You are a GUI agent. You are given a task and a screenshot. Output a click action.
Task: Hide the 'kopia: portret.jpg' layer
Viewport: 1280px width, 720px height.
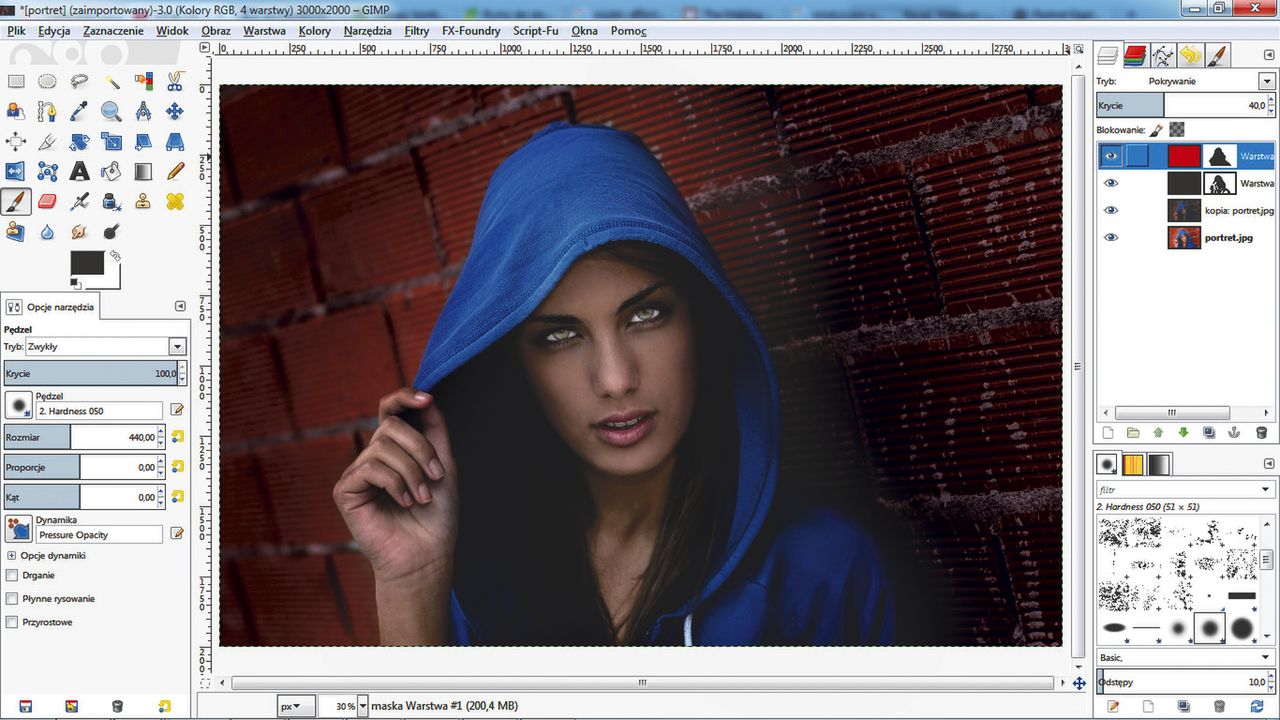click(1110, 210)
